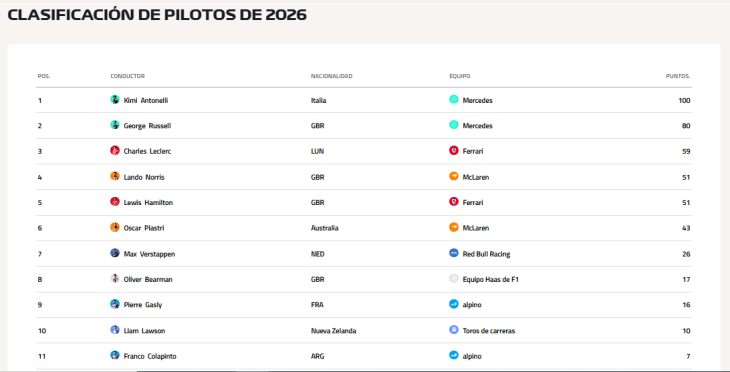The width and height of the screenshot is (730, 372).
Task: Click the PUNTOS column header
Action: pyautogui.click(x=678, y=76)
